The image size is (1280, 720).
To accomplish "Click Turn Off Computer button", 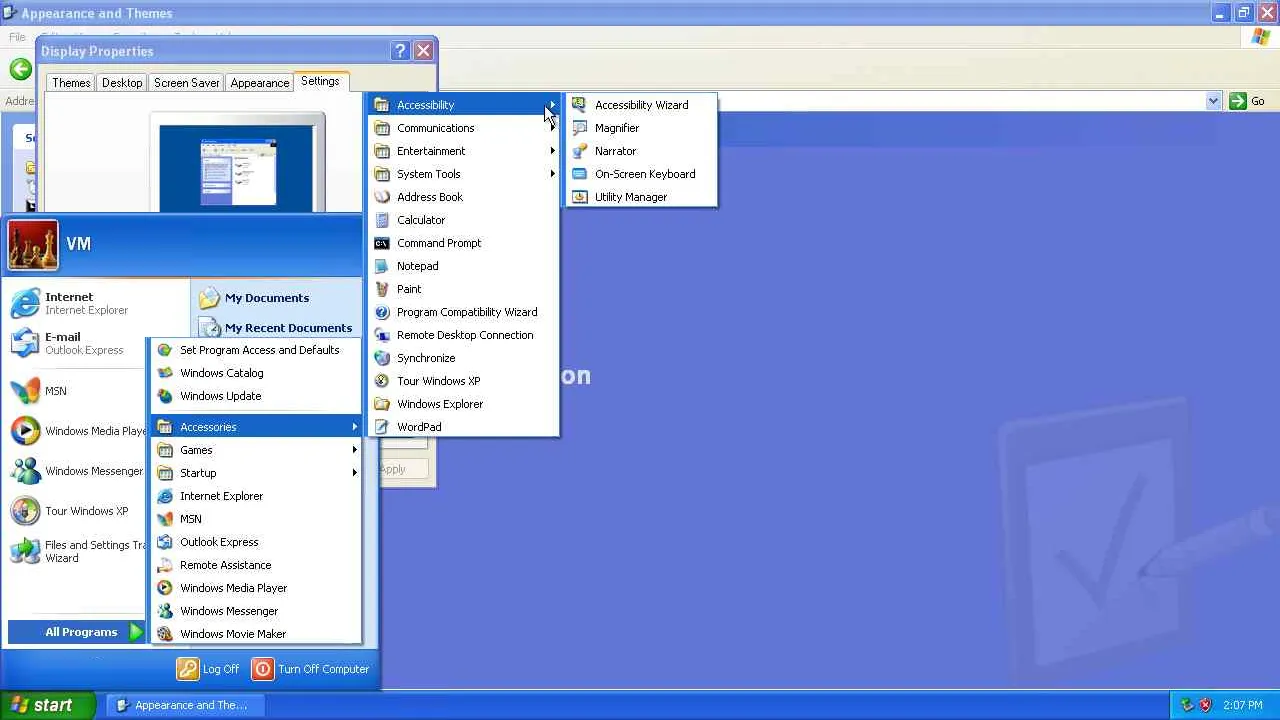I will 311,669.
